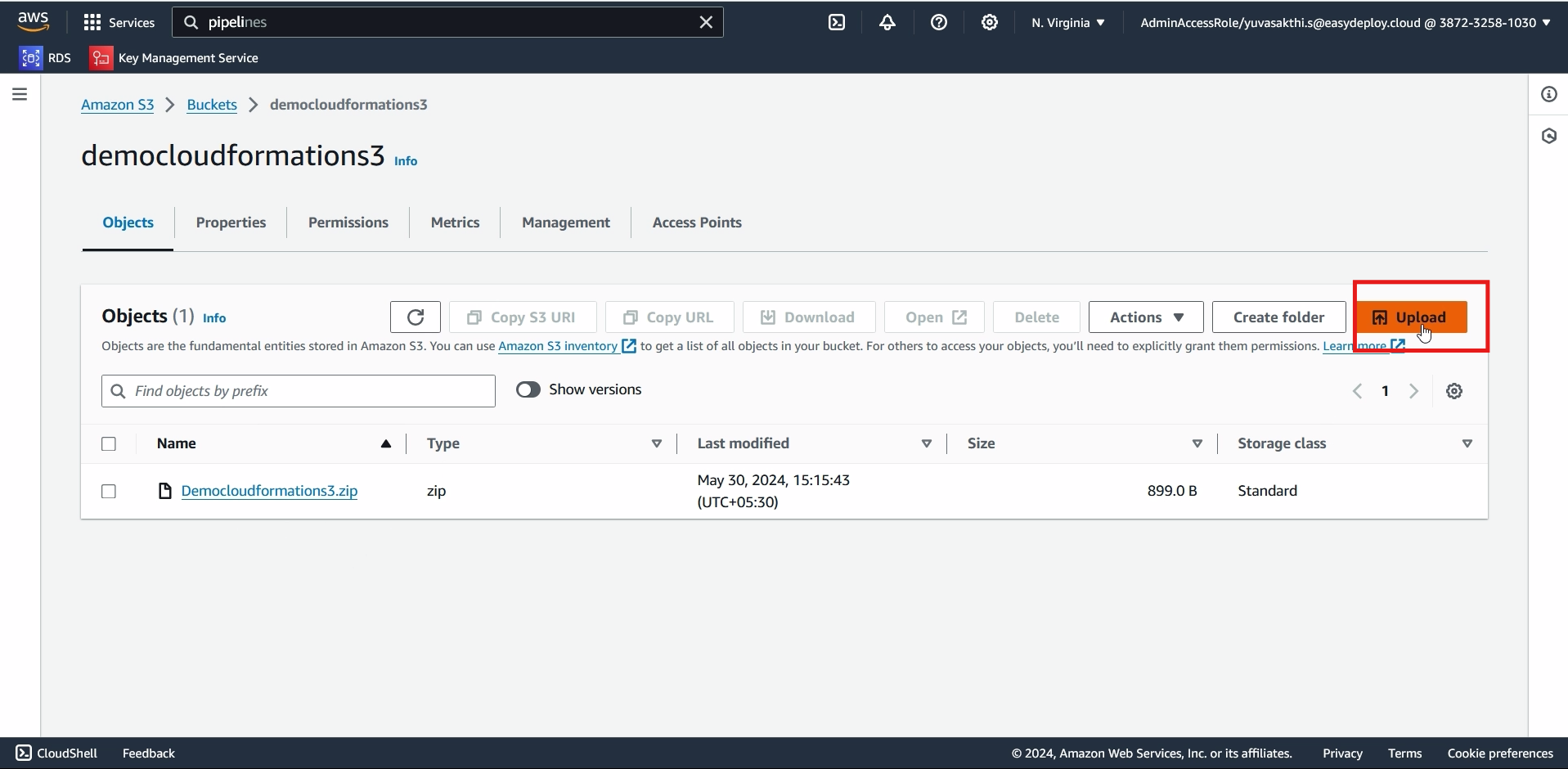Click the Copy S3 URI button
The image size is (1568, 769).
click(x=523, y=317)
